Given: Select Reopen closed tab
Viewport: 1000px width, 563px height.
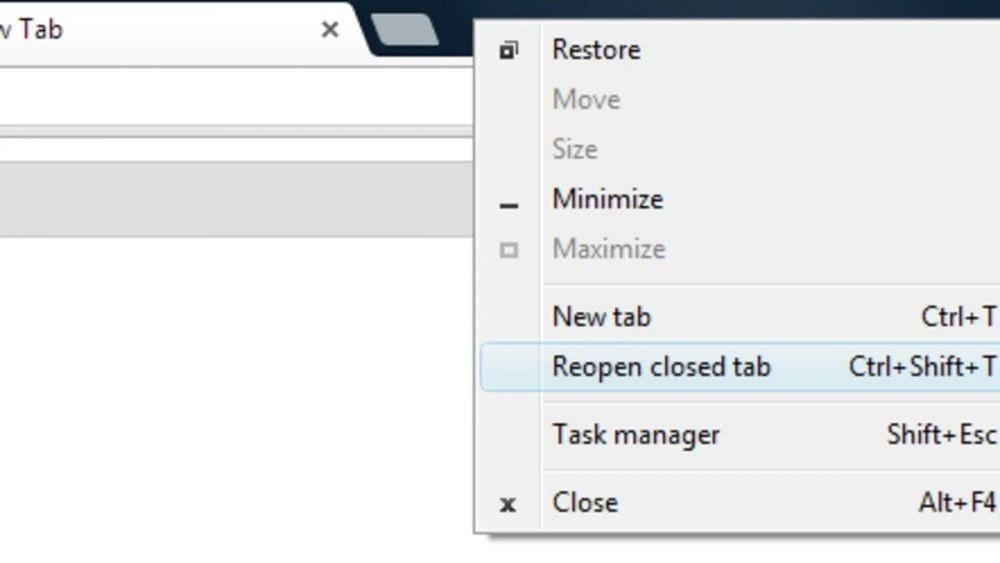Looking at the screenshot, I should point(661,367).
